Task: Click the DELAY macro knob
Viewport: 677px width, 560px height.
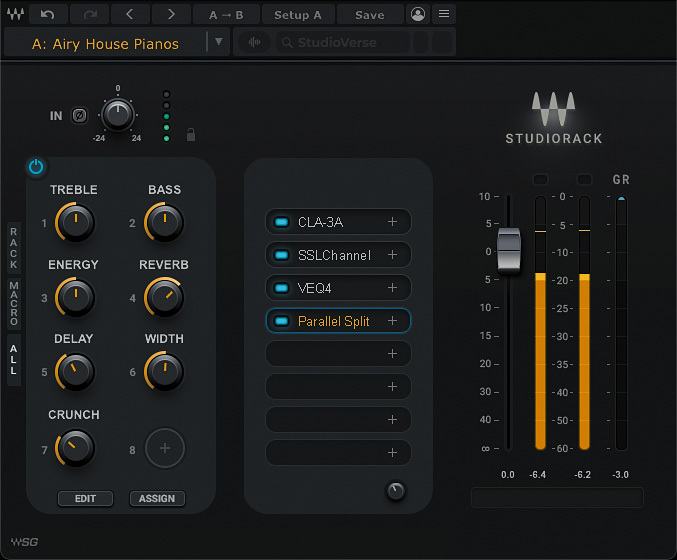Action: click(75, 371)
